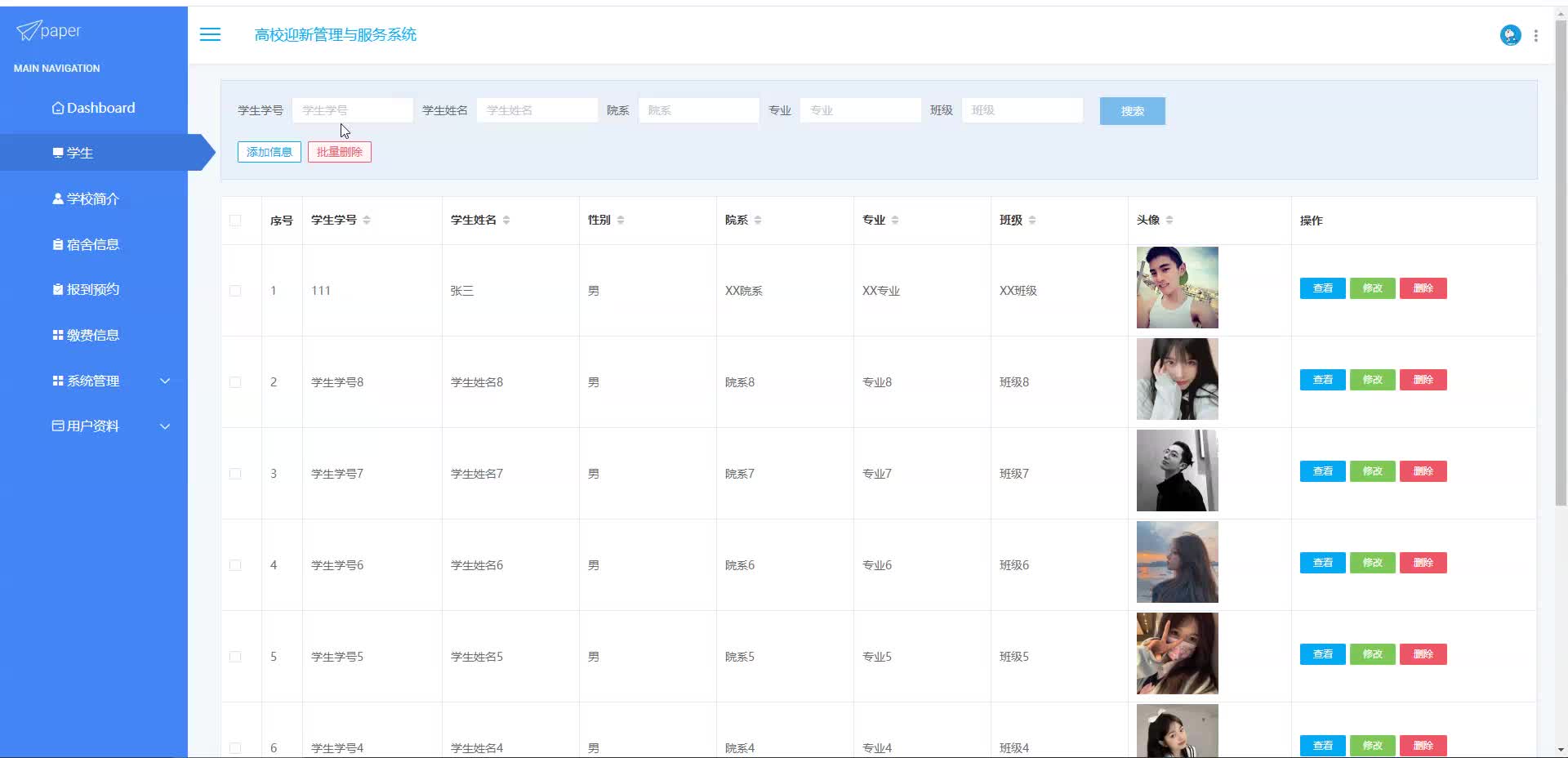Sort by 专业 column arrows
1568x758 pixels.
(895, 220)
